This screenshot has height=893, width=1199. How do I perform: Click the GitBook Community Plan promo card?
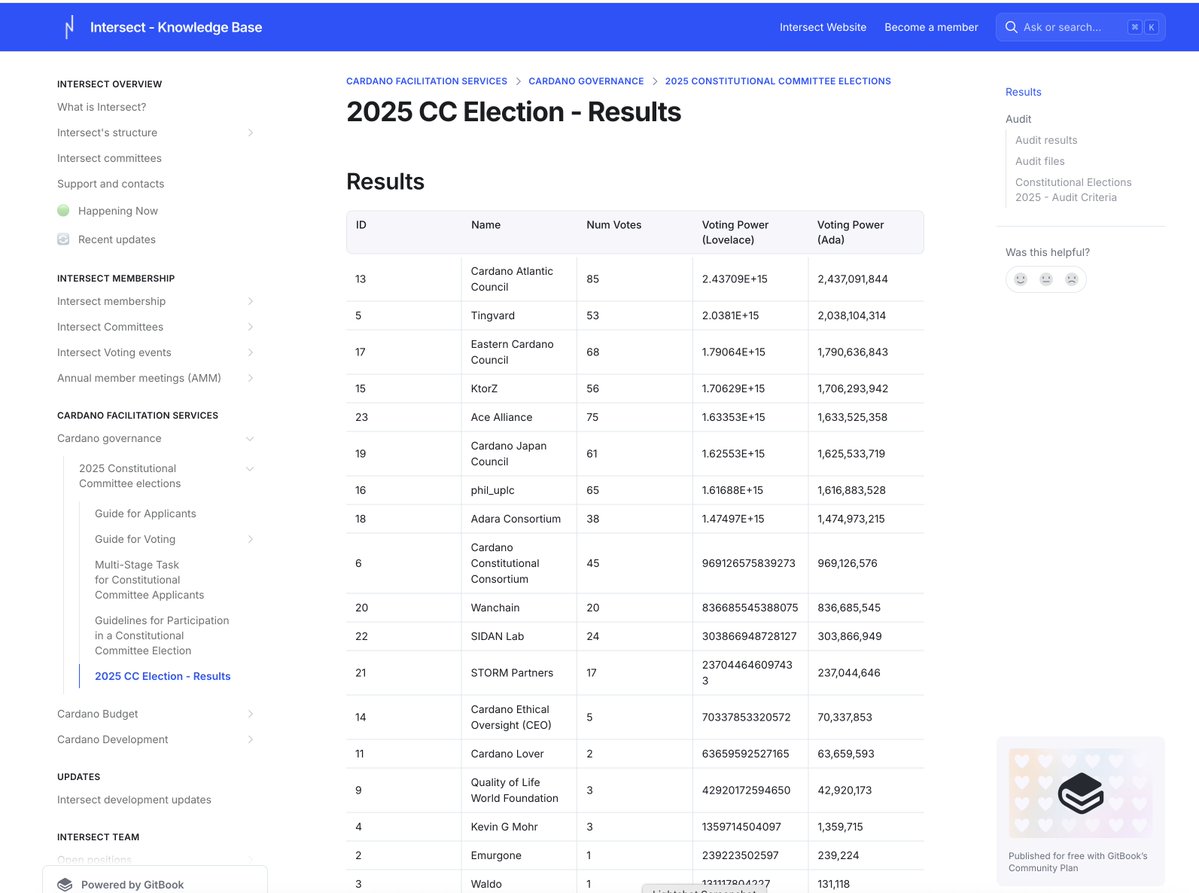[x=1080, y=808]
